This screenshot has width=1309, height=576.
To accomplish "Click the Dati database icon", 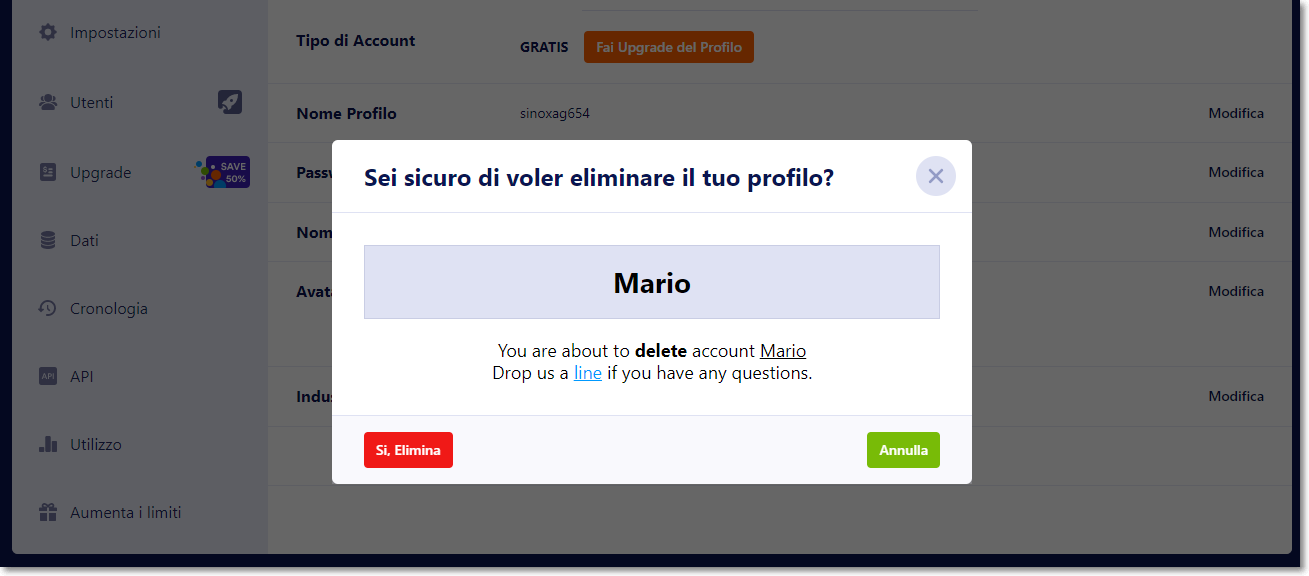I will click(48, 240).
